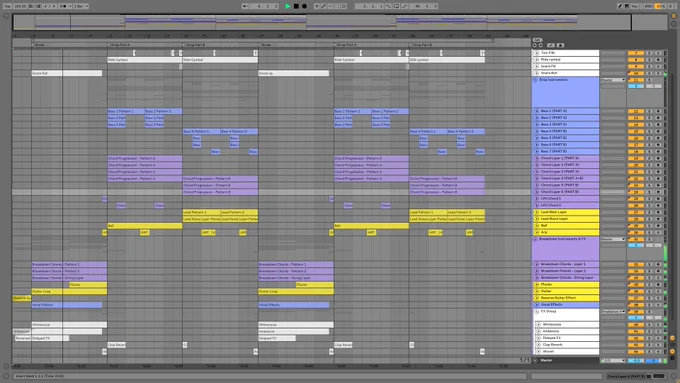
Task: Arm the Lead Noise Layer track
Action: (658, 219)
